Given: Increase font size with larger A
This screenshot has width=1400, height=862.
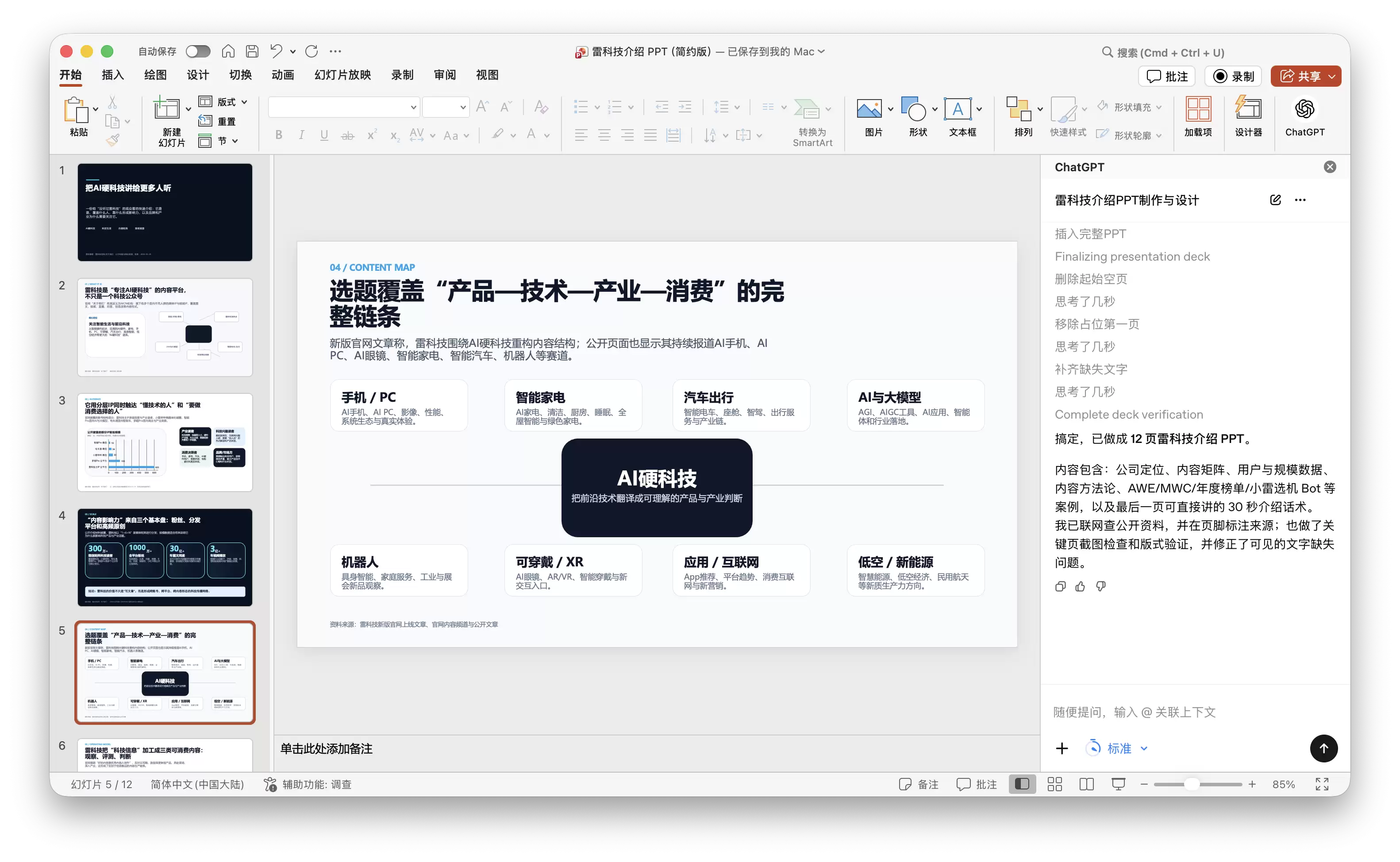Looking at the screenshot, I should tap(482, 107).
